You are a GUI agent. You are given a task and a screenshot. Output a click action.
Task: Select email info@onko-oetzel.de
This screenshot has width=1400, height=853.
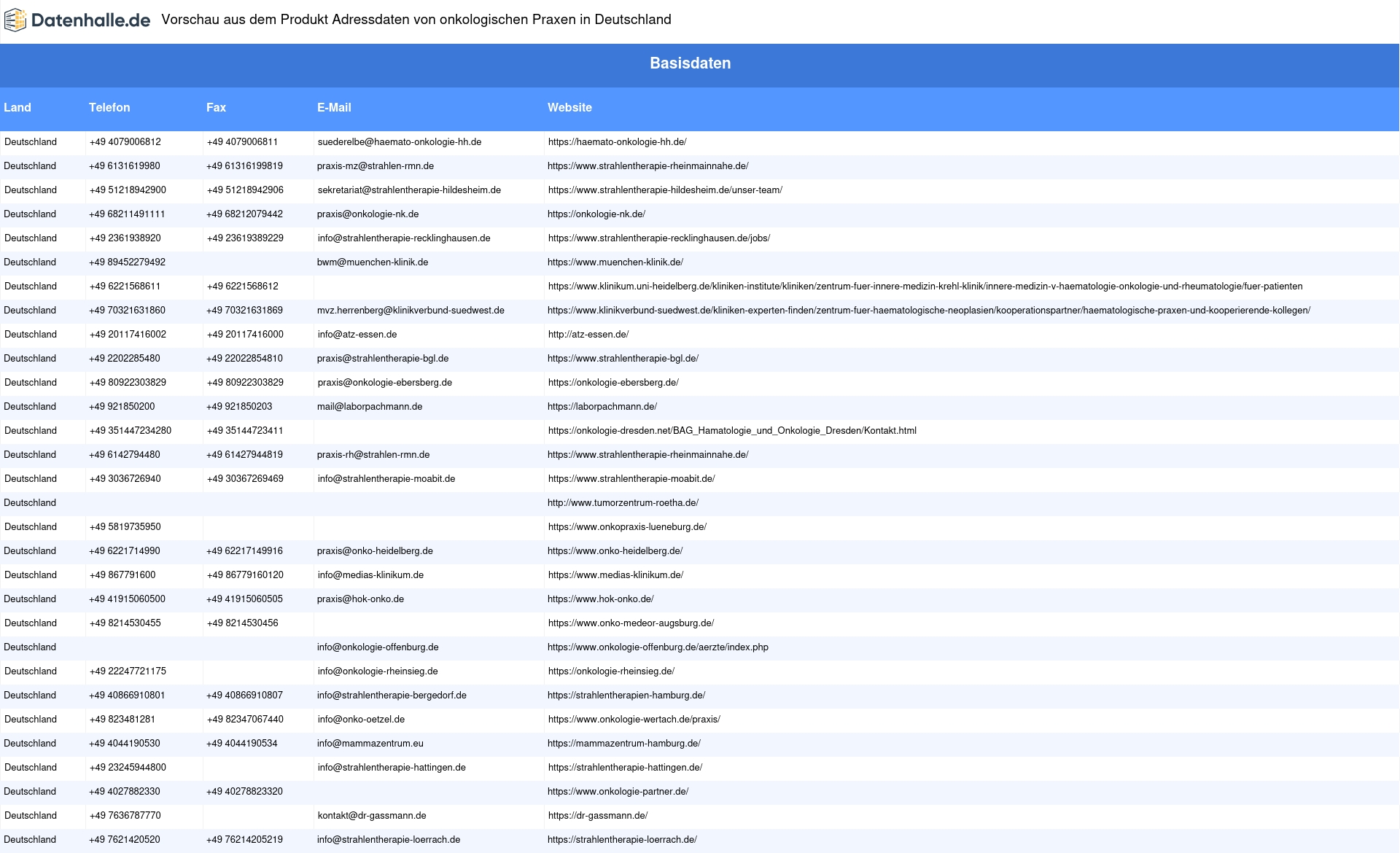pos(361,720)
